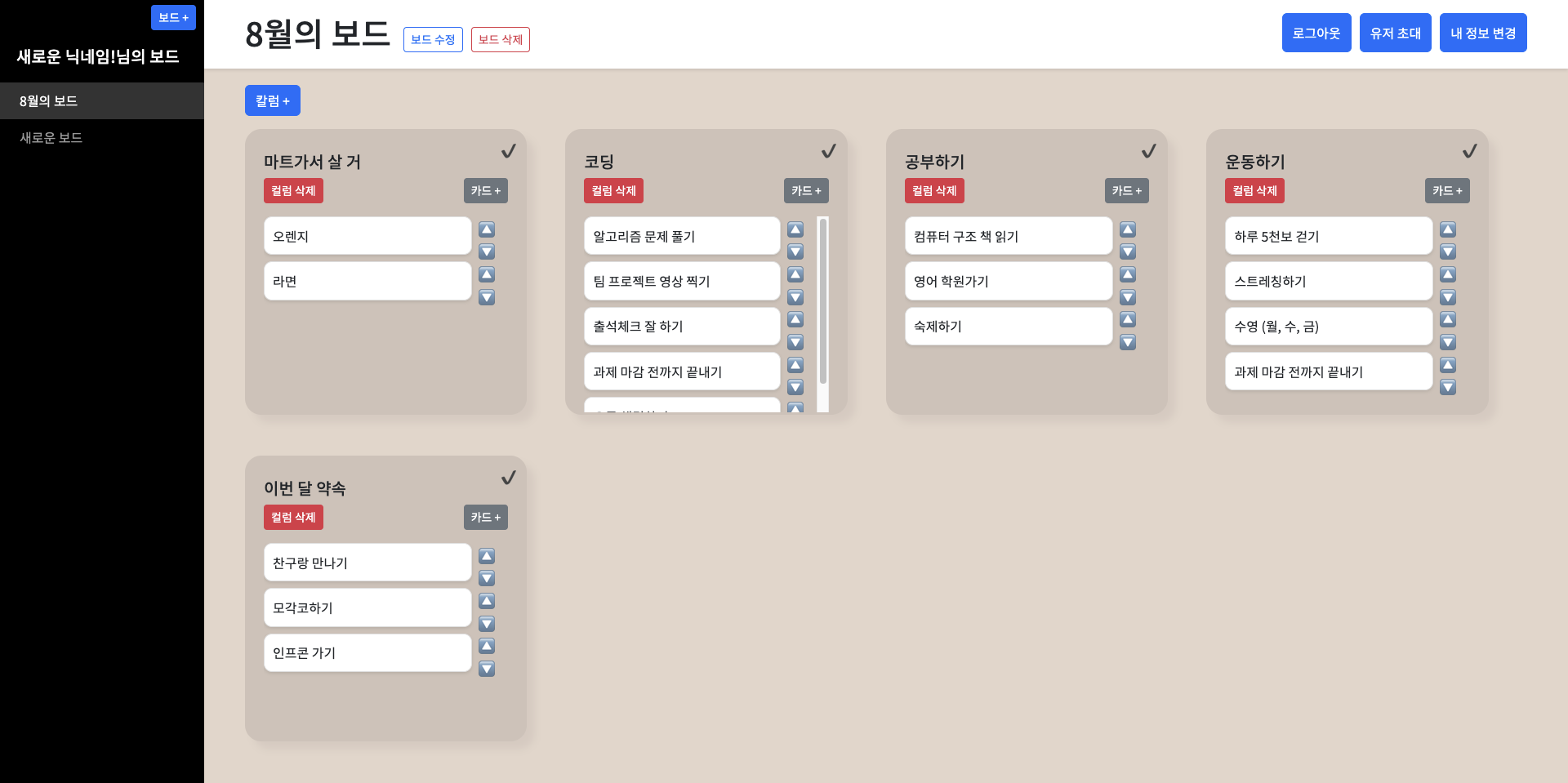Move 수영 (월, 수, 금) card down
The height and width of the screenshot is (783, 1568).
coord(1448,342)
